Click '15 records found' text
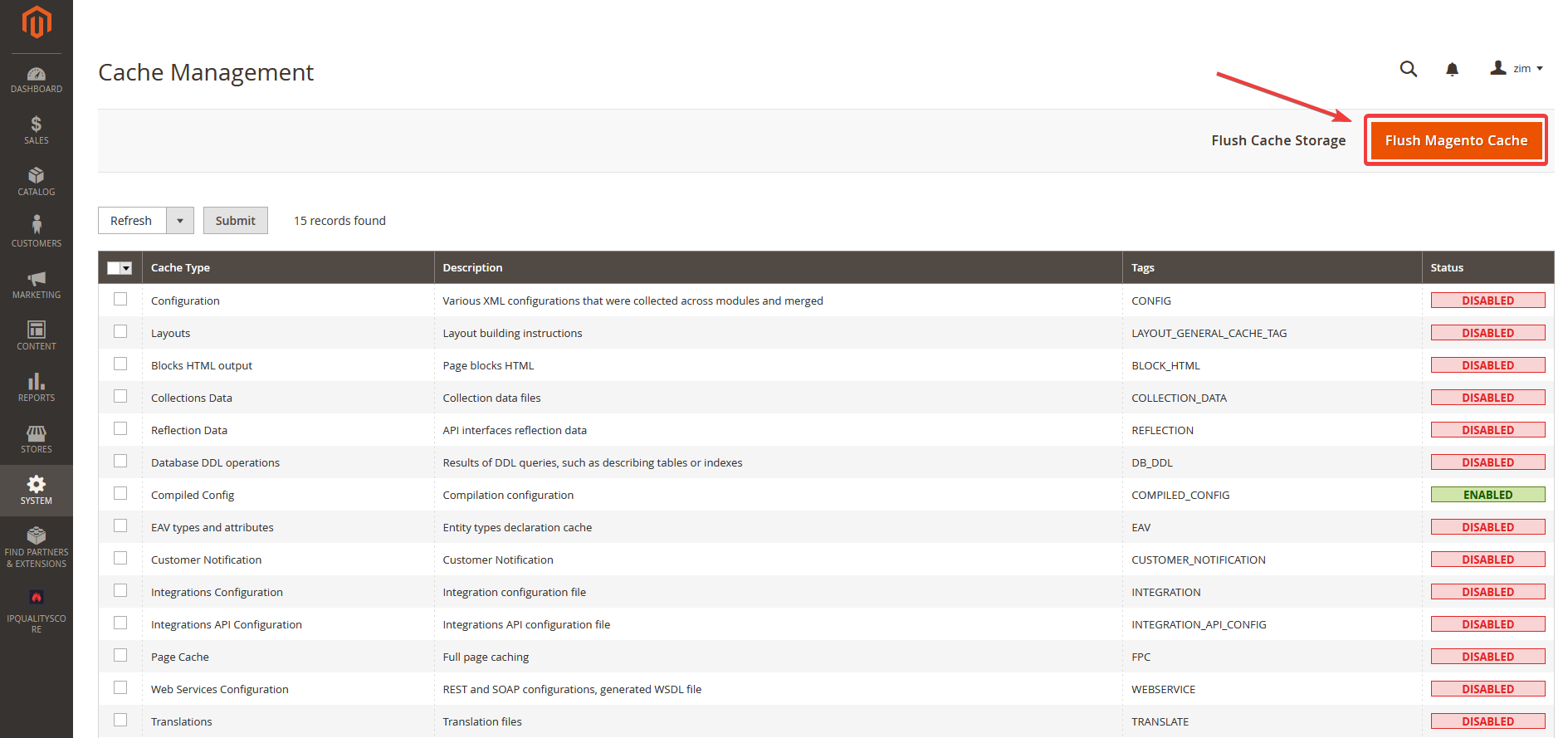Viewport: 1568px width, 738px height. 339,221
